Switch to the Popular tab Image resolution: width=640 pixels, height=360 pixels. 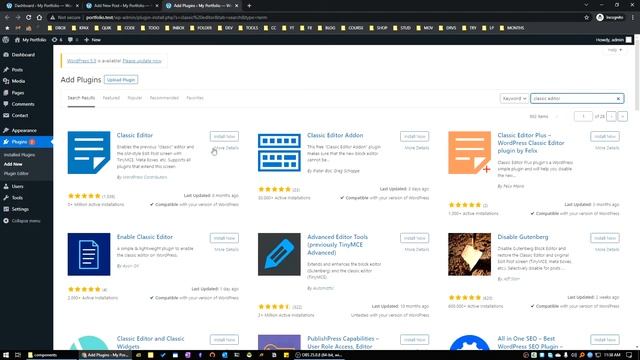point(135,98)
